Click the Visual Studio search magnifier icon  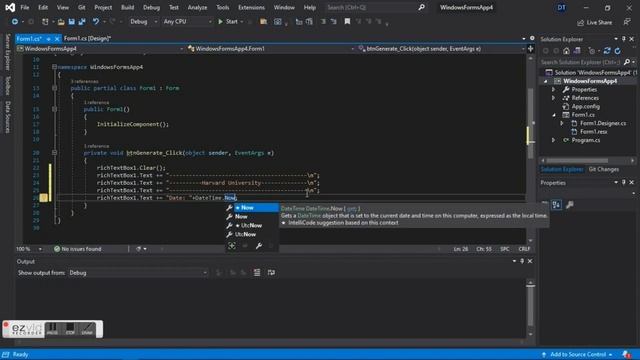pos(421,7)
